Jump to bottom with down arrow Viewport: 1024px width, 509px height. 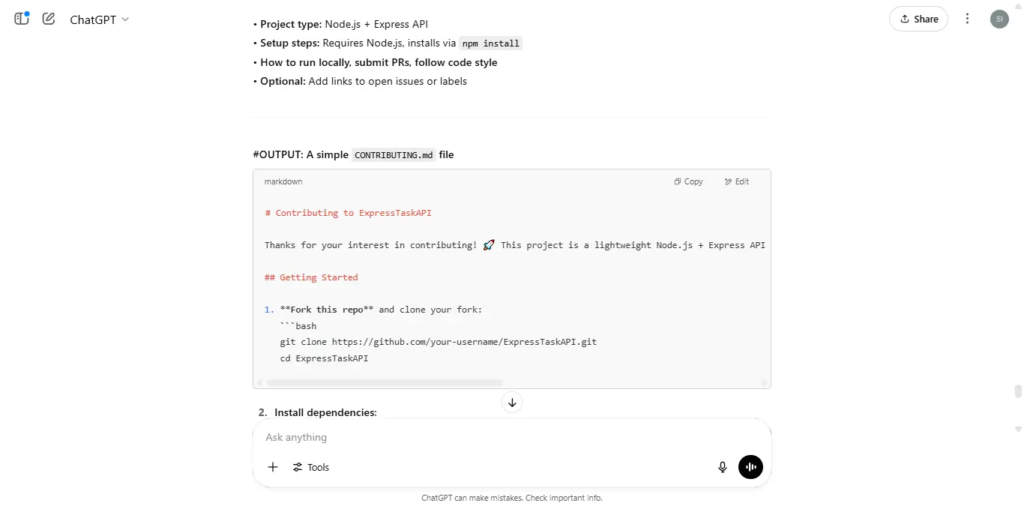pos(512,402)
